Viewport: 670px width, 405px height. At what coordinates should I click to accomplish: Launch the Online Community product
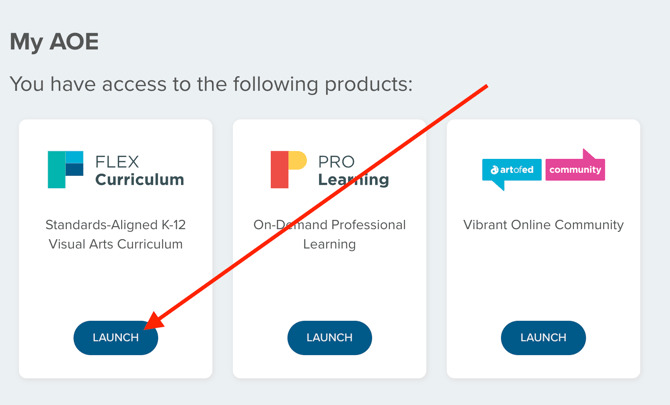click(543, 338)
